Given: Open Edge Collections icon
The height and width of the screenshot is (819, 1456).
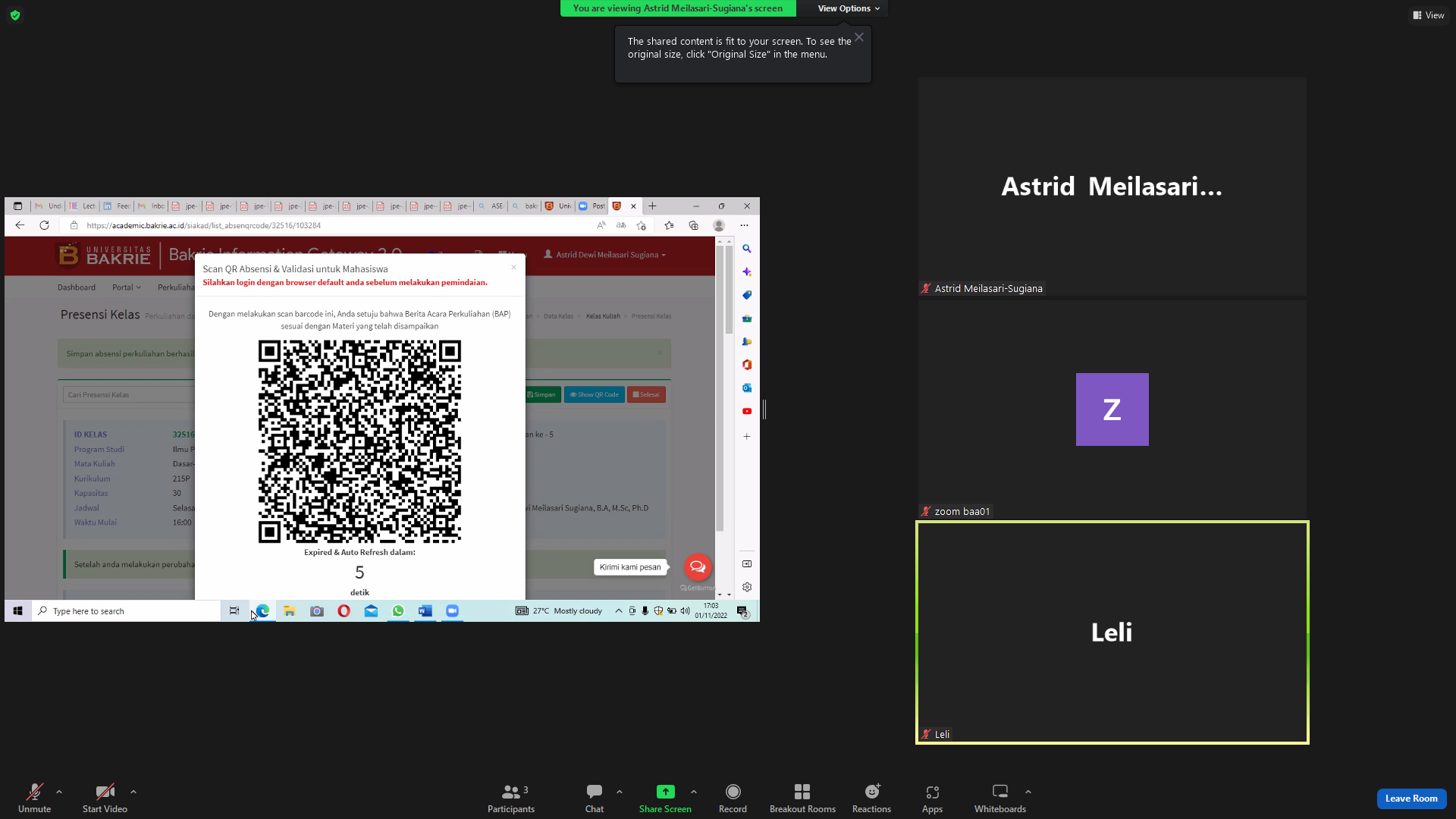Looking at the screenshot, I should pos(693,225).
